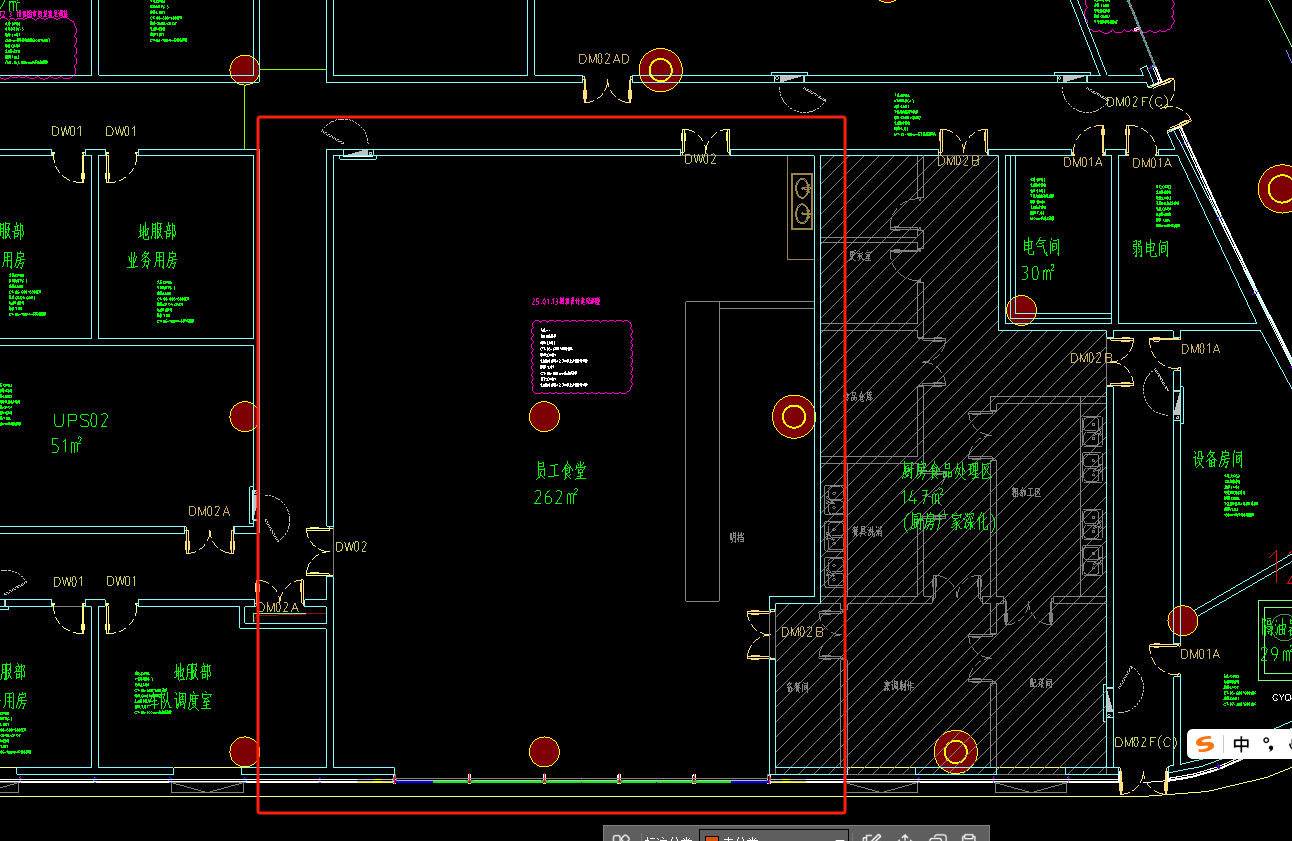Select the magenta annotation cloud in the canteen

tap(582, 357)
